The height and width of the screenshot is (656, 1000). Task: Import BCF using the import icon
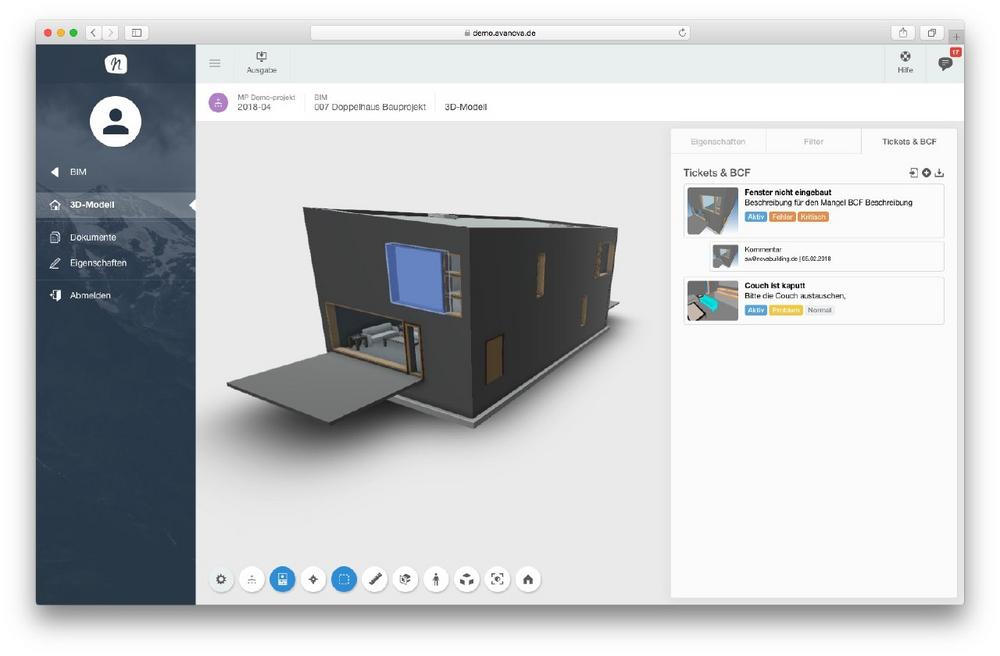click(x=914, y=173)
